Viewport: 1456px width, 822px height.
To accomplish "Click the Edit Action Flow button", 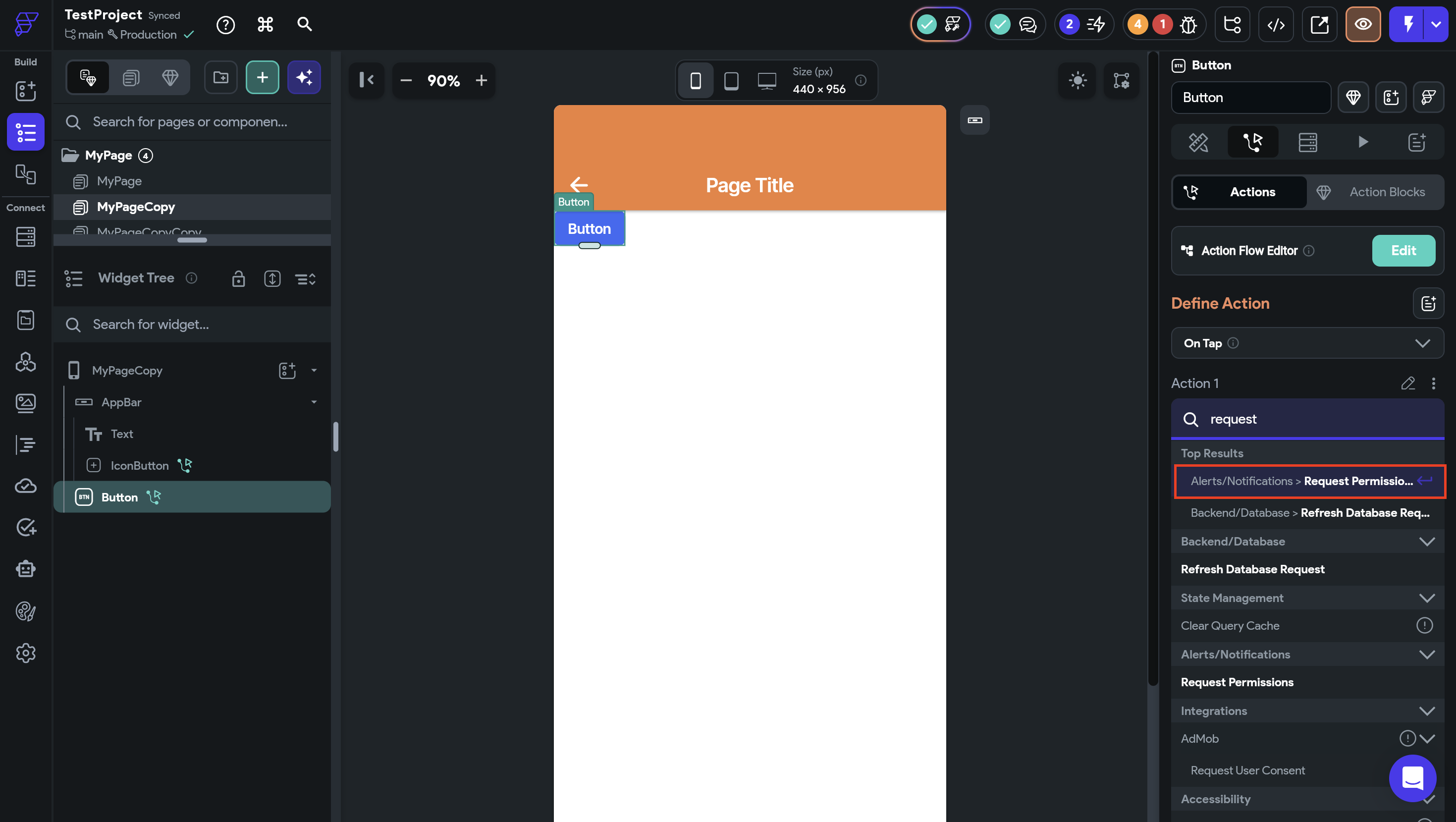I will tap(1403, 250).
